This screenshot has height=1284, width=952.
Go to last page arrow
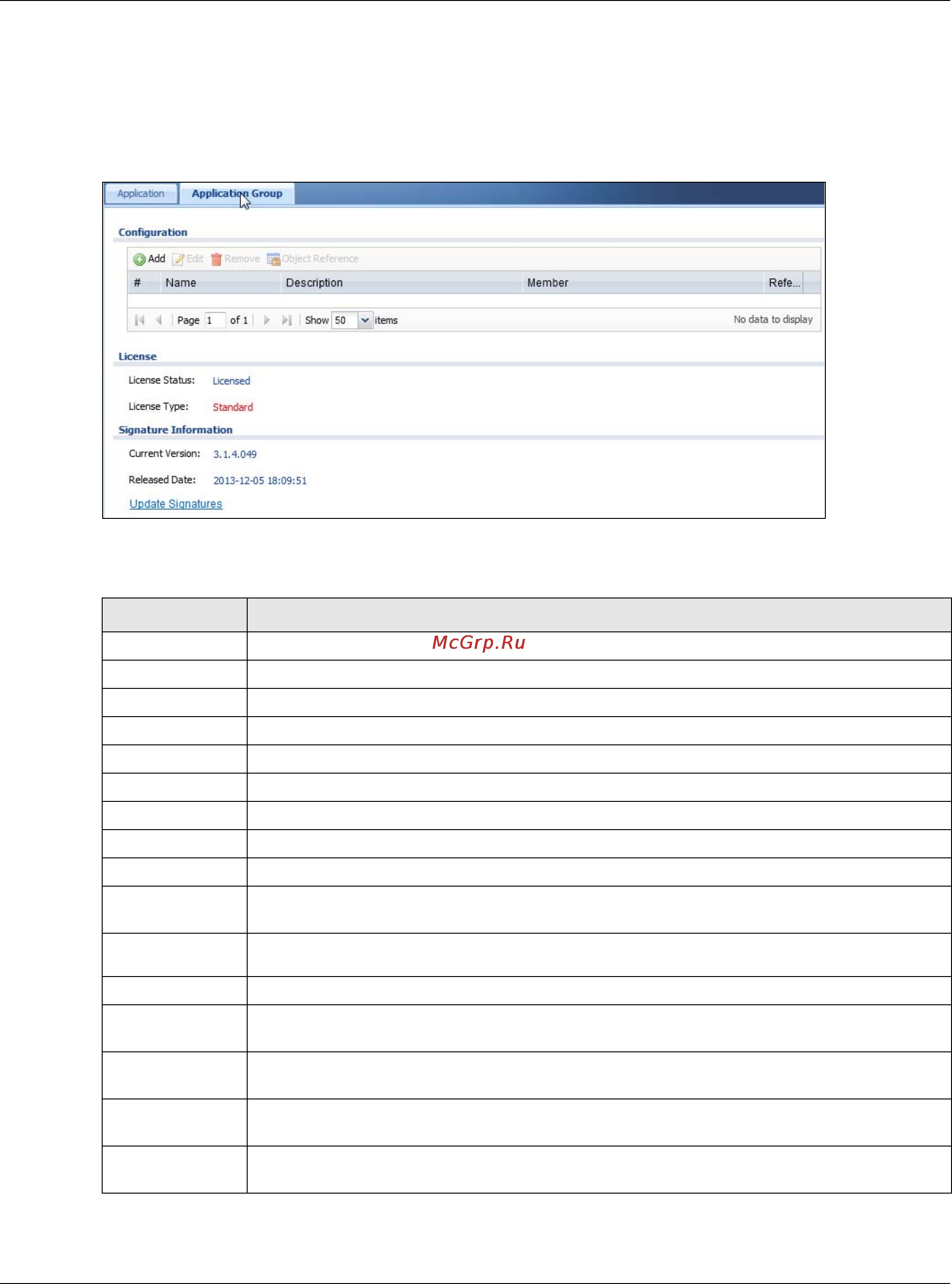tap(286, 320)
